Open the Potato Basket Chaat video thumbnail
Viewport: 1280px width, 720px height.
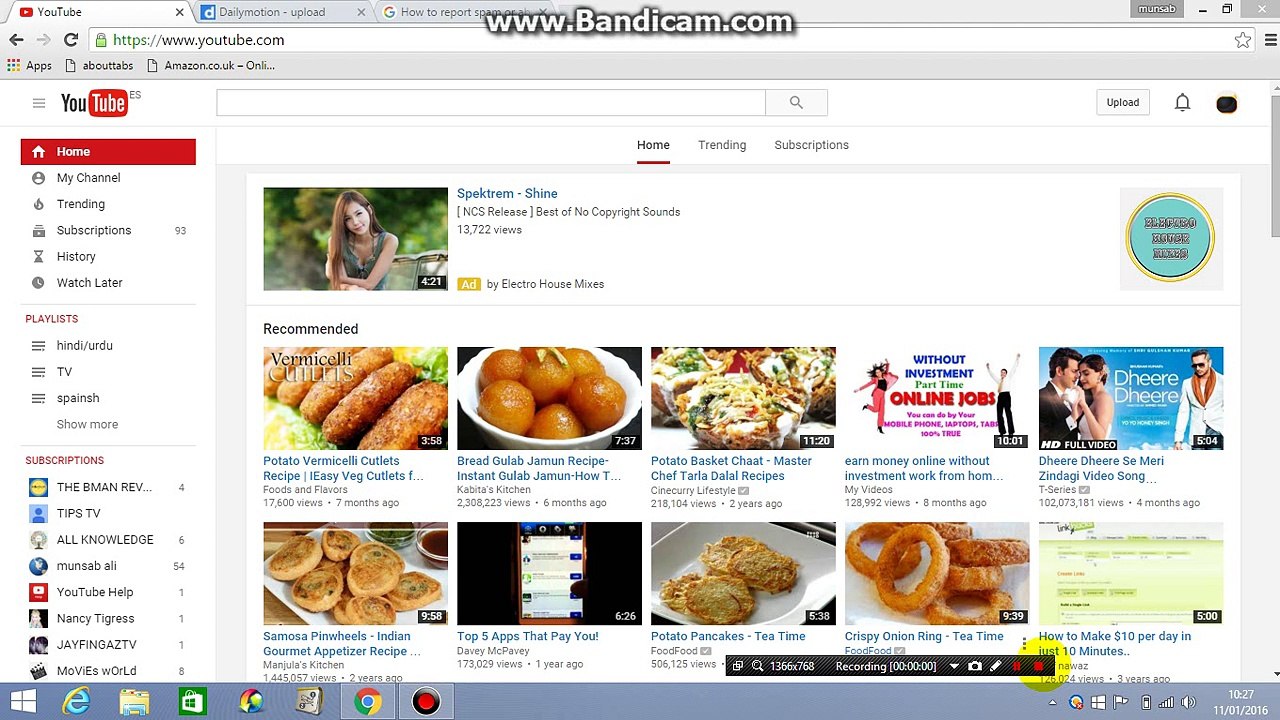(743, 398)
